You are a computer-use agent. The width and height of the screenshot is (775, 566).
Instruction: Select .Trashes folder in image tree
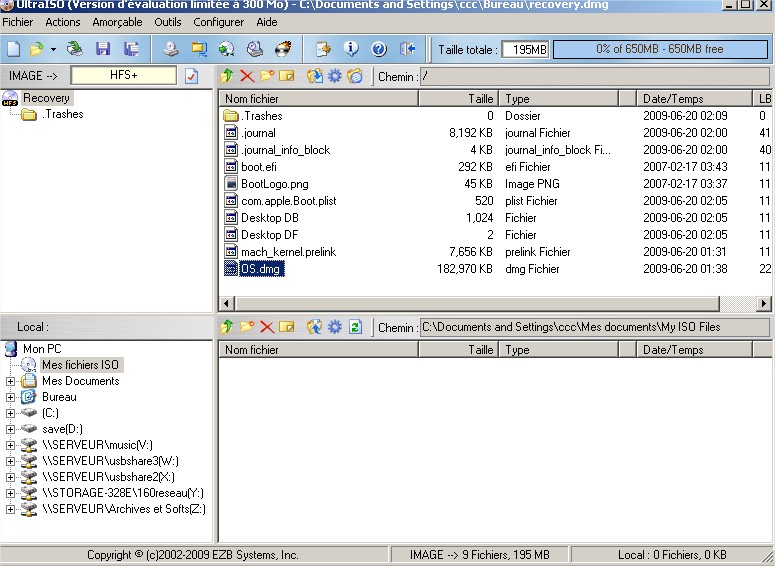[62, 114]
